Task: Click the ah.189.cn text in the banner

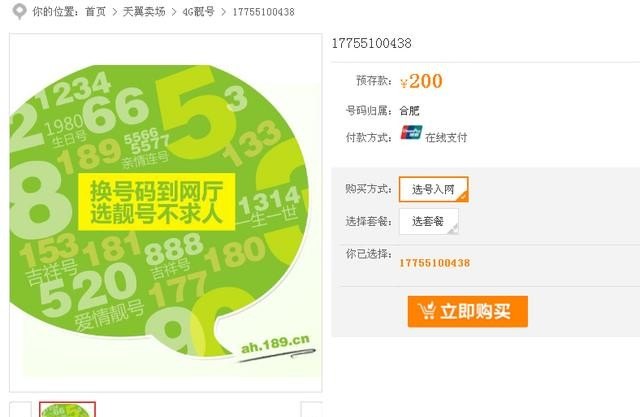Action: [x=276, y=344]
